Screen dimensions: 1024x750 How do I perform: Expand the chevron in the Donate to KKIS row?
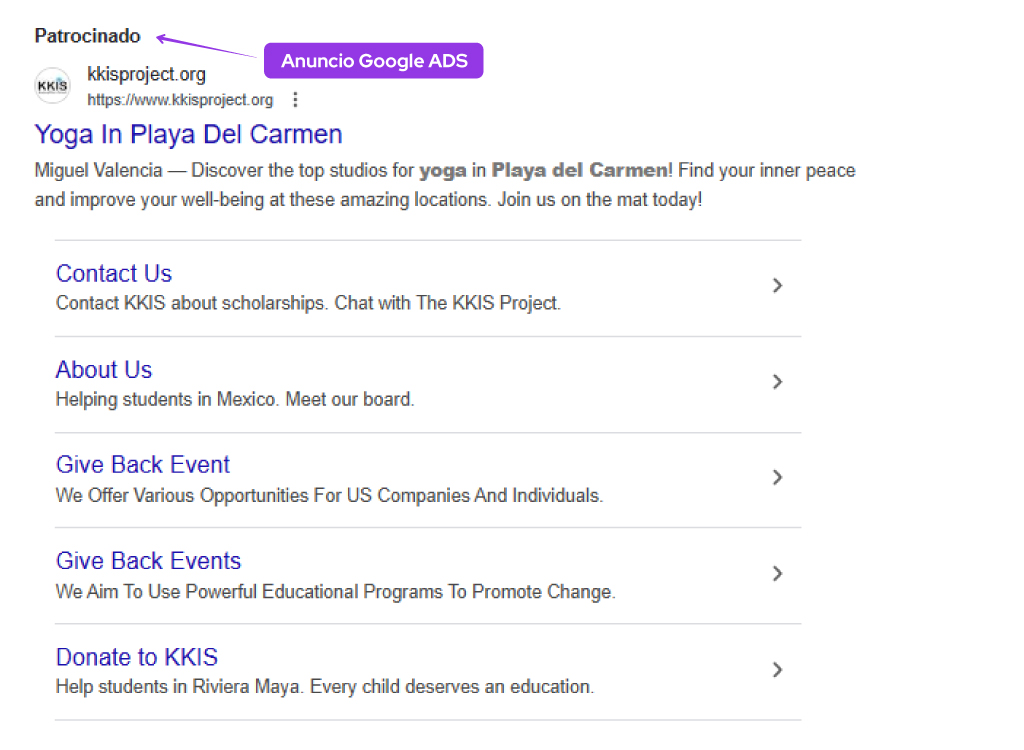coord(777,670)
